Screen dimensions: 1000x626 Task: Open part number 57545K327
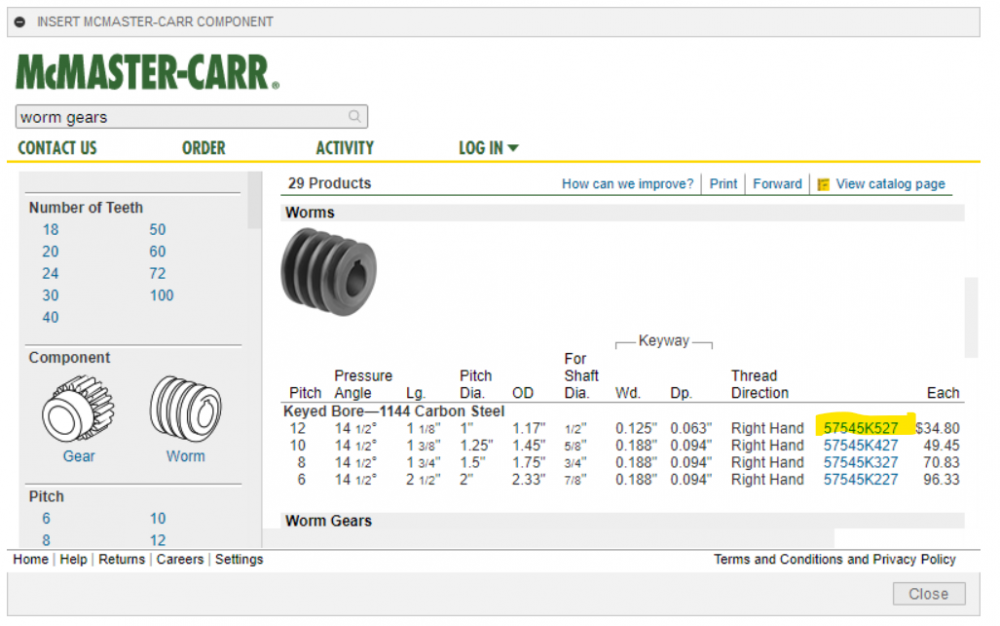860,462
